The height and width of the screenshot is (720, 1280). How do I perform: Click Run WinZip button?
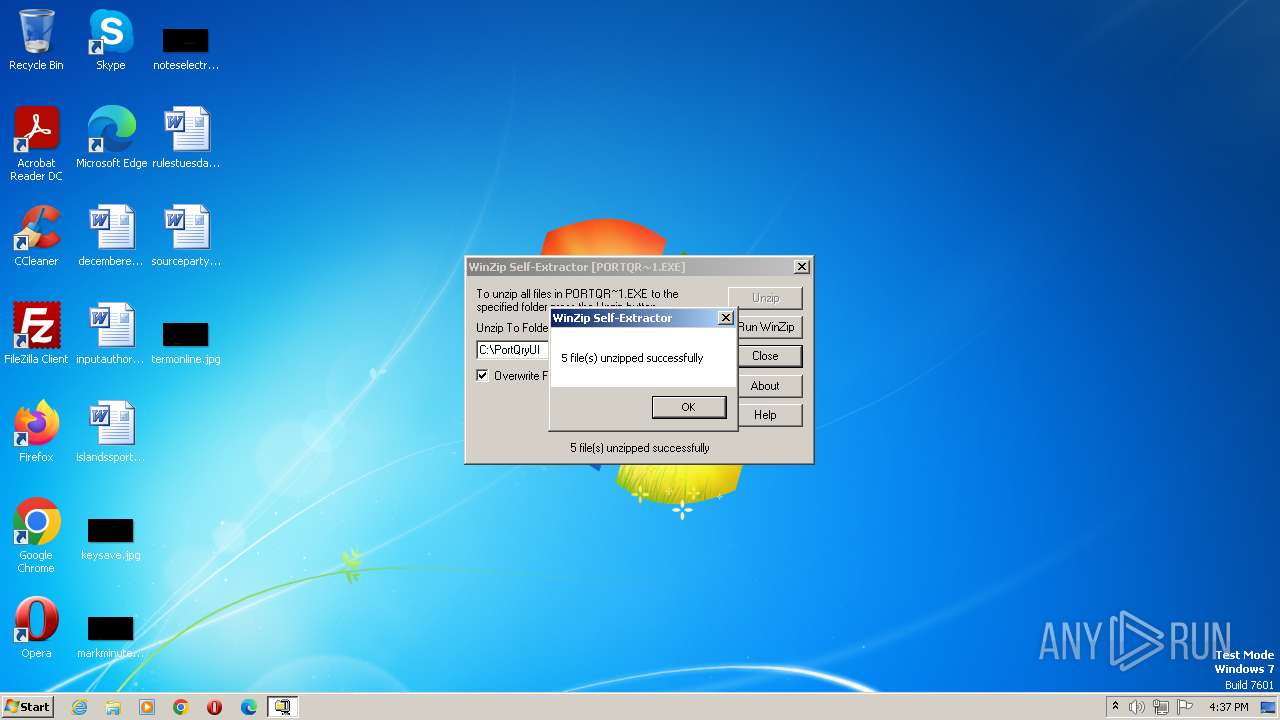click(768, 327)
